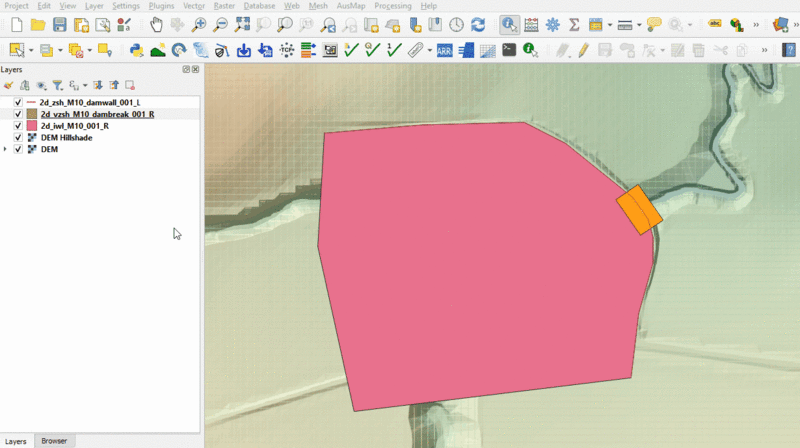800x448 pixels.
Task: Expand the DEM layer tree item
Action: click(x=6, y=149)
